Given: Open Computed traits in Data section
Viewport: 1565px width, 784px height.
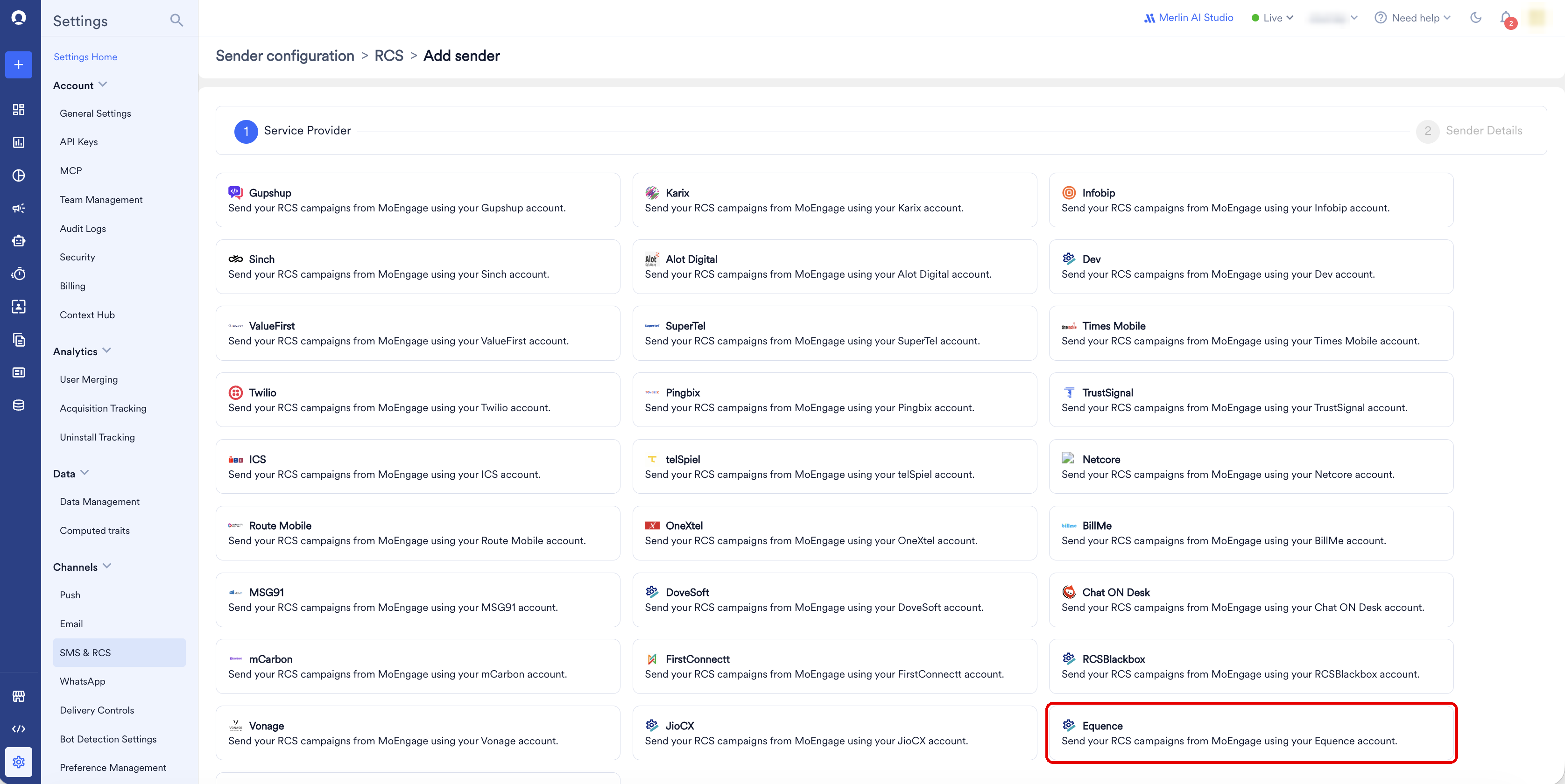Looking at the screenshot, I should click(x=95, y=531).
